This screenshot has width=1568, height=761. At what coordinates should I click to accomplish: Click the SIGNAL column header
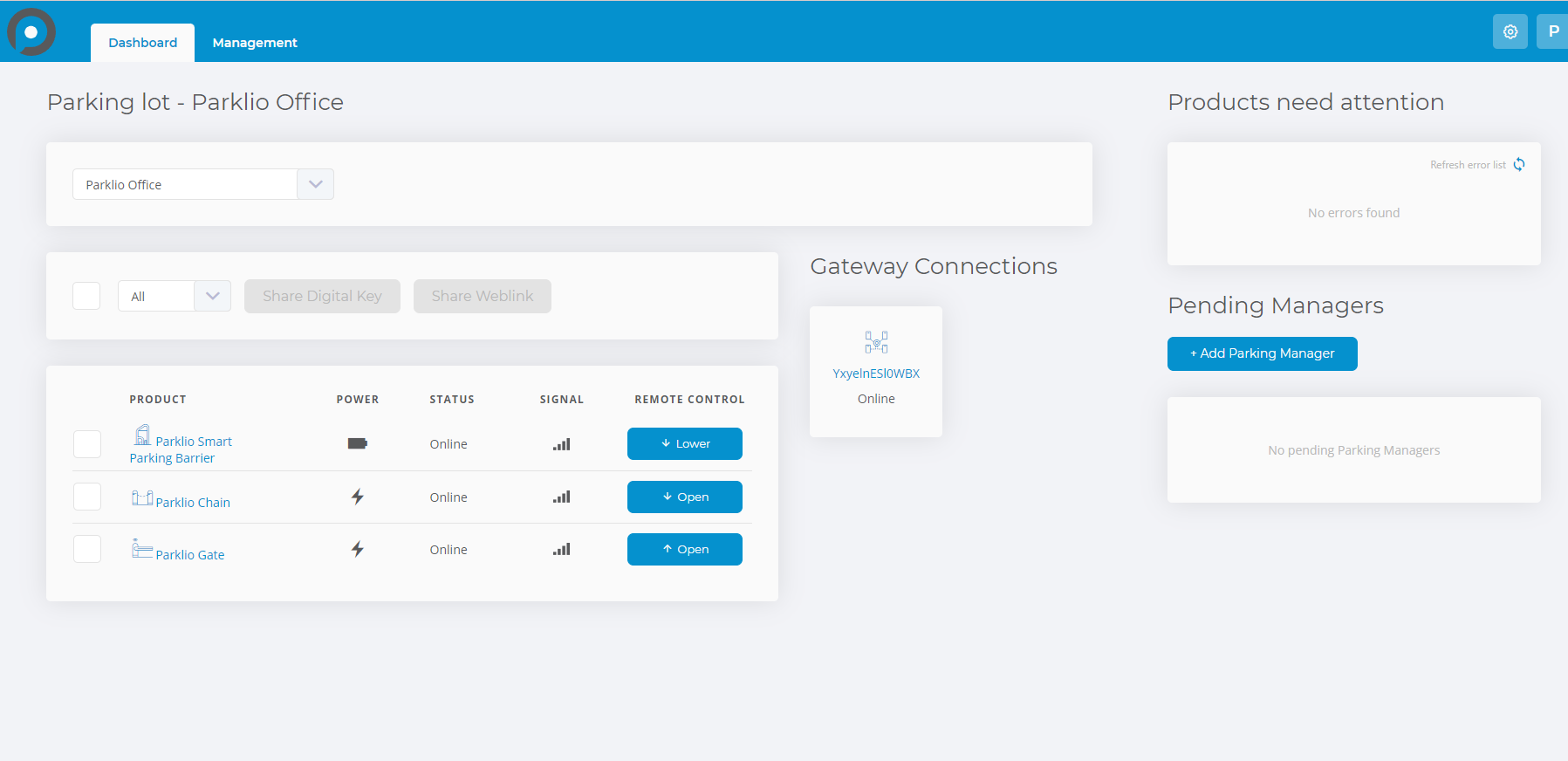click(x=562, y=400)
